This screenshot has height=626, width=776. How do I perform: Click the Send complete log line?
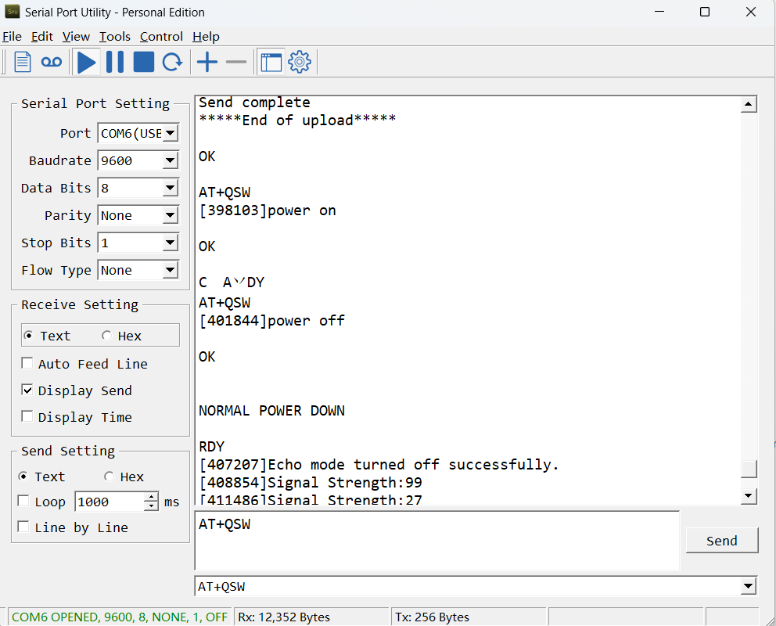[x=254, y=102]
